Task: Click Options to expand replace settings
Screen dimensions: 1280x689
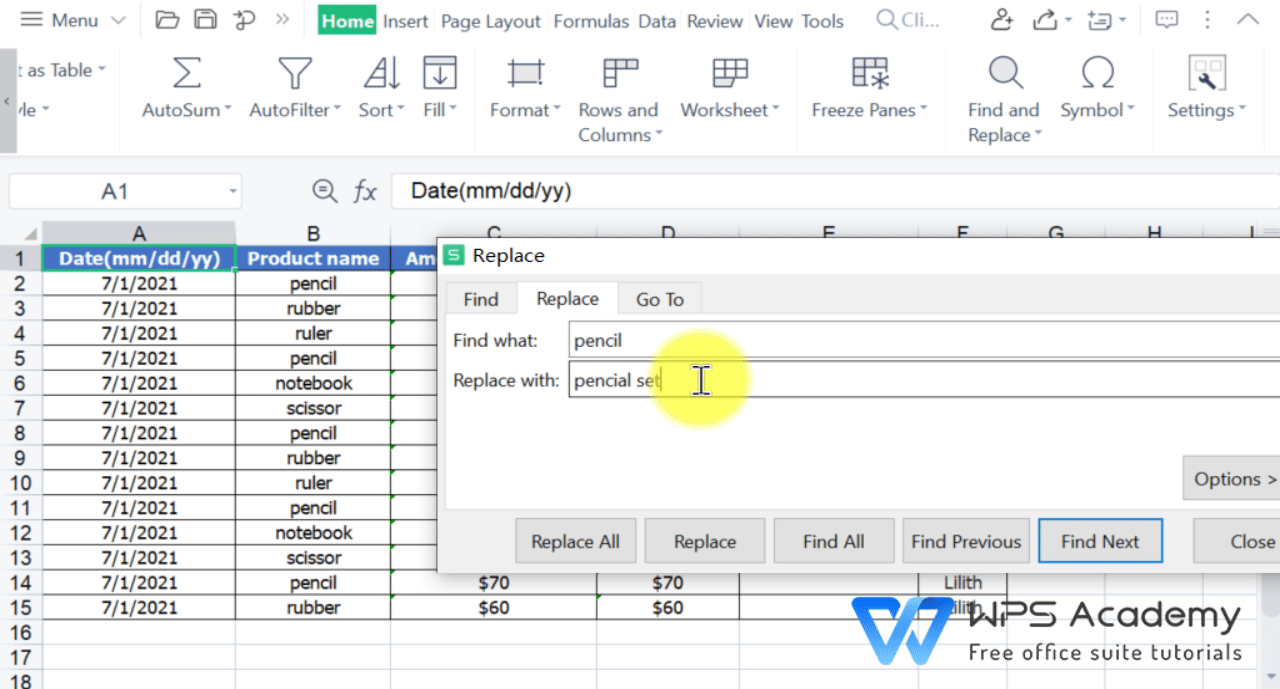Action: coord(1232,478)
